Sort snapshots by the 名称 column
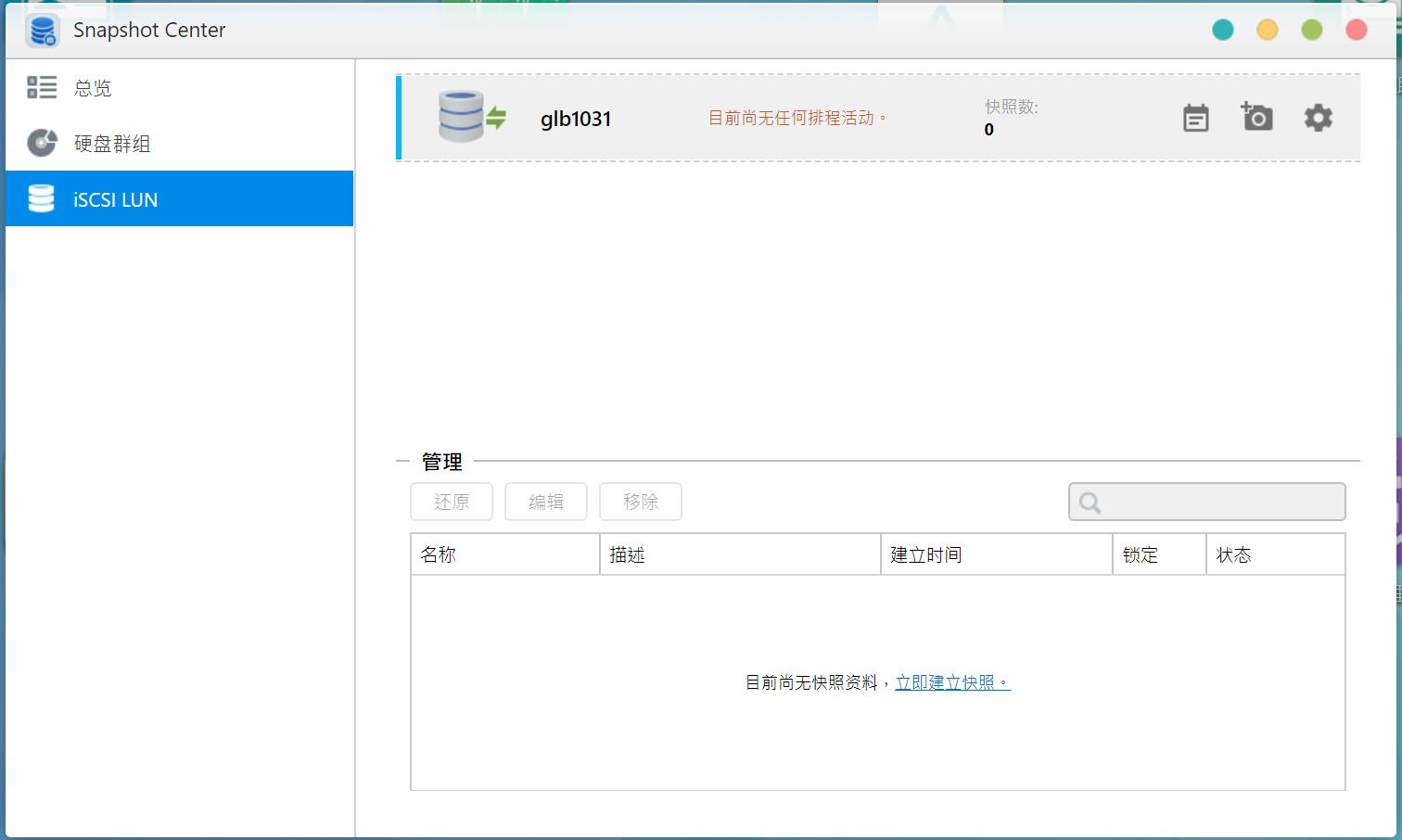The width and height of the screenshot is (1402, 840). pos(439,554)
